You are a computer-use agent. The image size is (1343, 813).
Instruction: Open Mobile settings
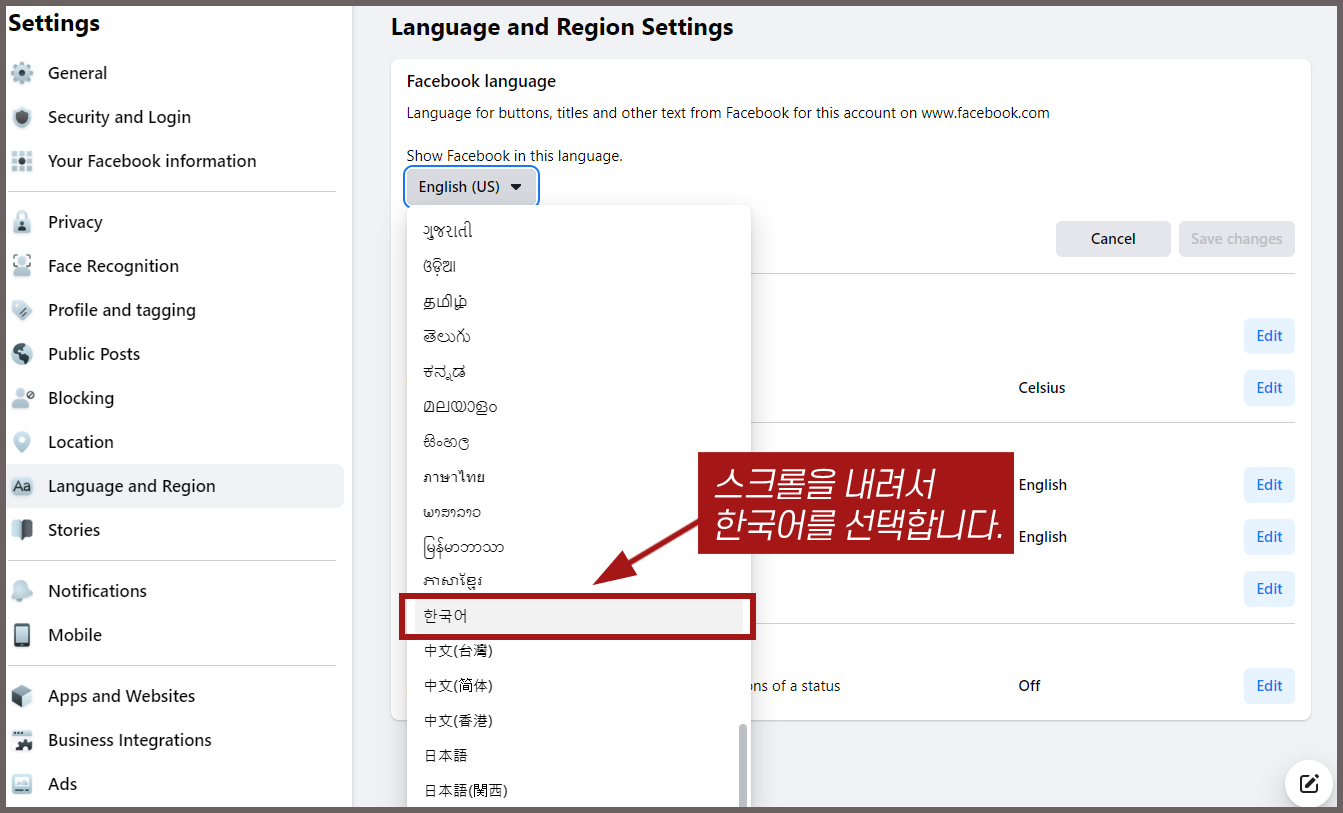point(175,635)
